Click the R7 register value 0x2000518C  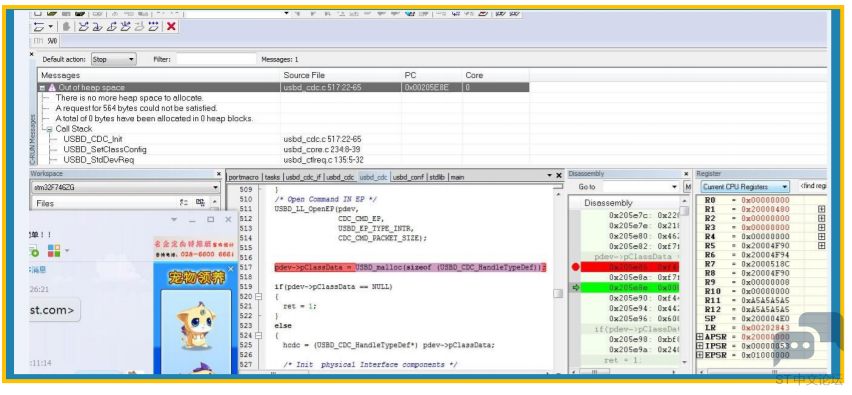765,264
